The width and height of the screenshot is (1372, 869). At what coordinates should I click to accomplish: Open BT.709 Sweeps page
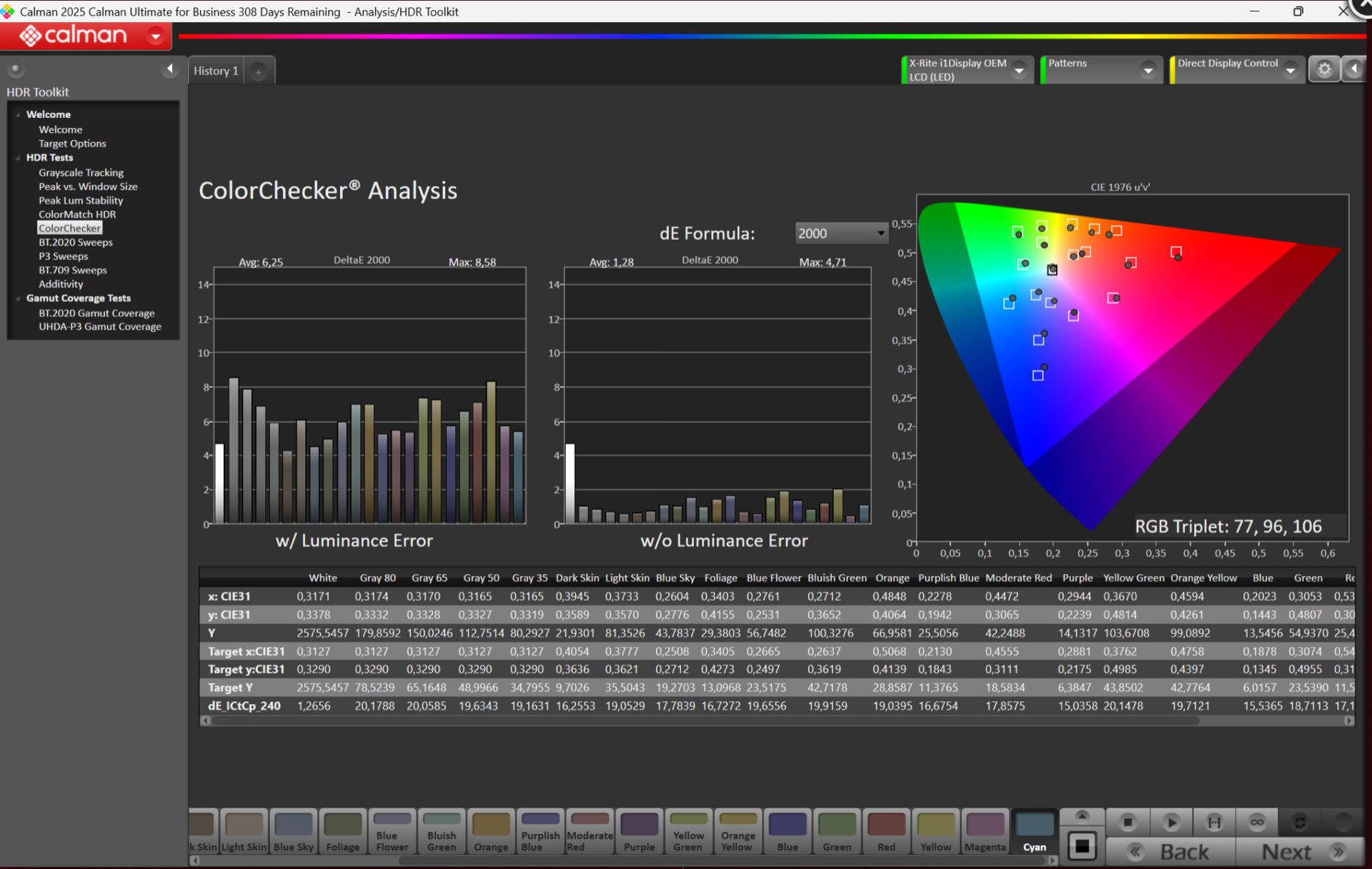coord(73,270)
